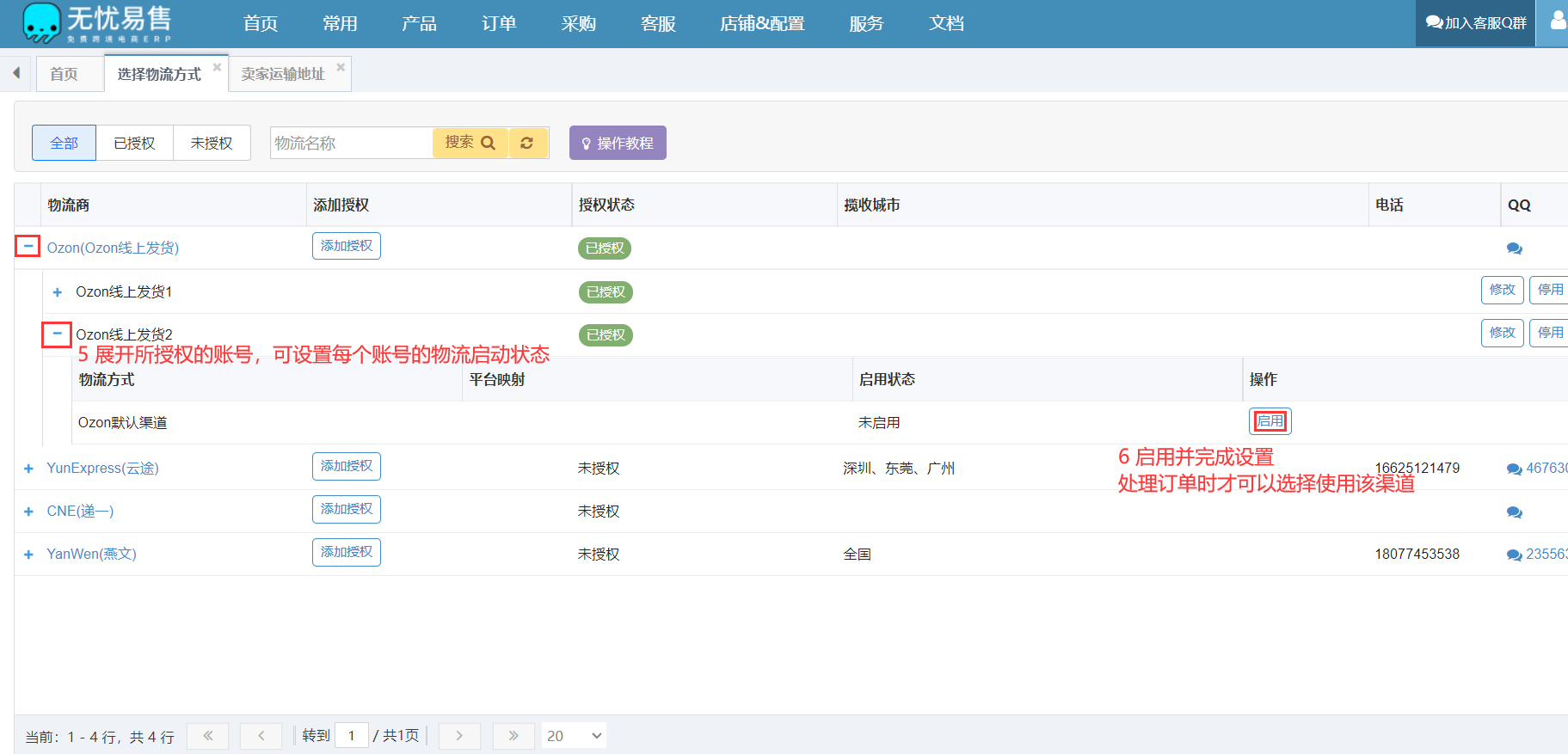Open the 店铺&配置 menu
Screen dimensions: 1568x754
762,23
